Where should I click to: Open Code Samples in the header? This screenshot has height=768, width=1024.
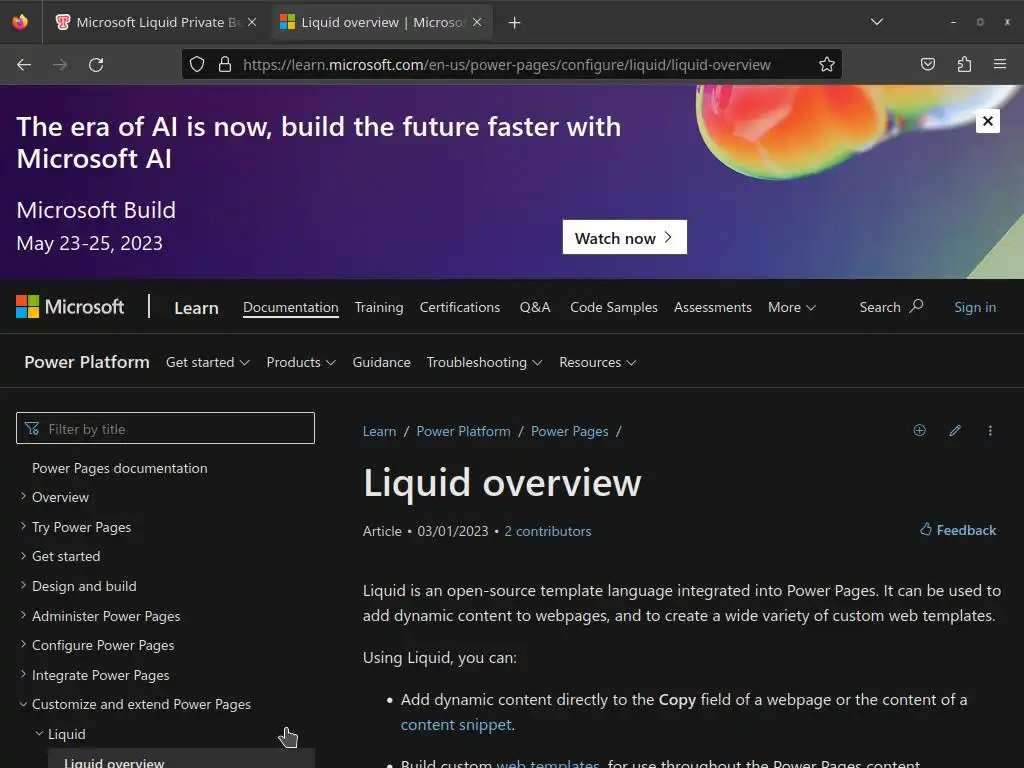614,307
